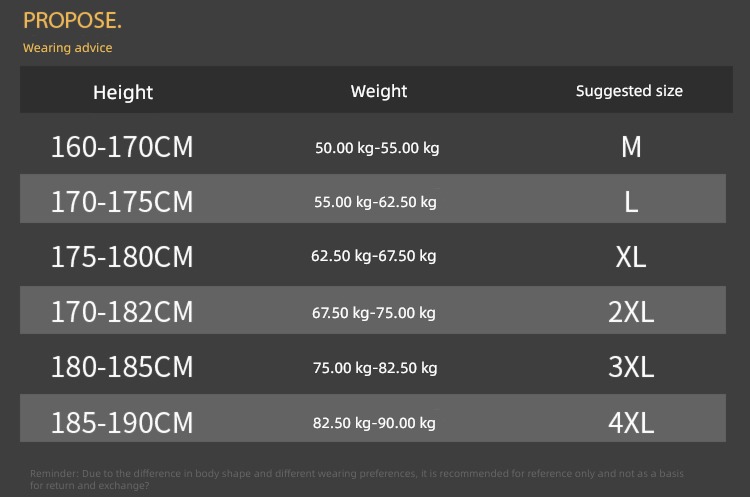Select the 185-190CM height cell

[122, 422]
